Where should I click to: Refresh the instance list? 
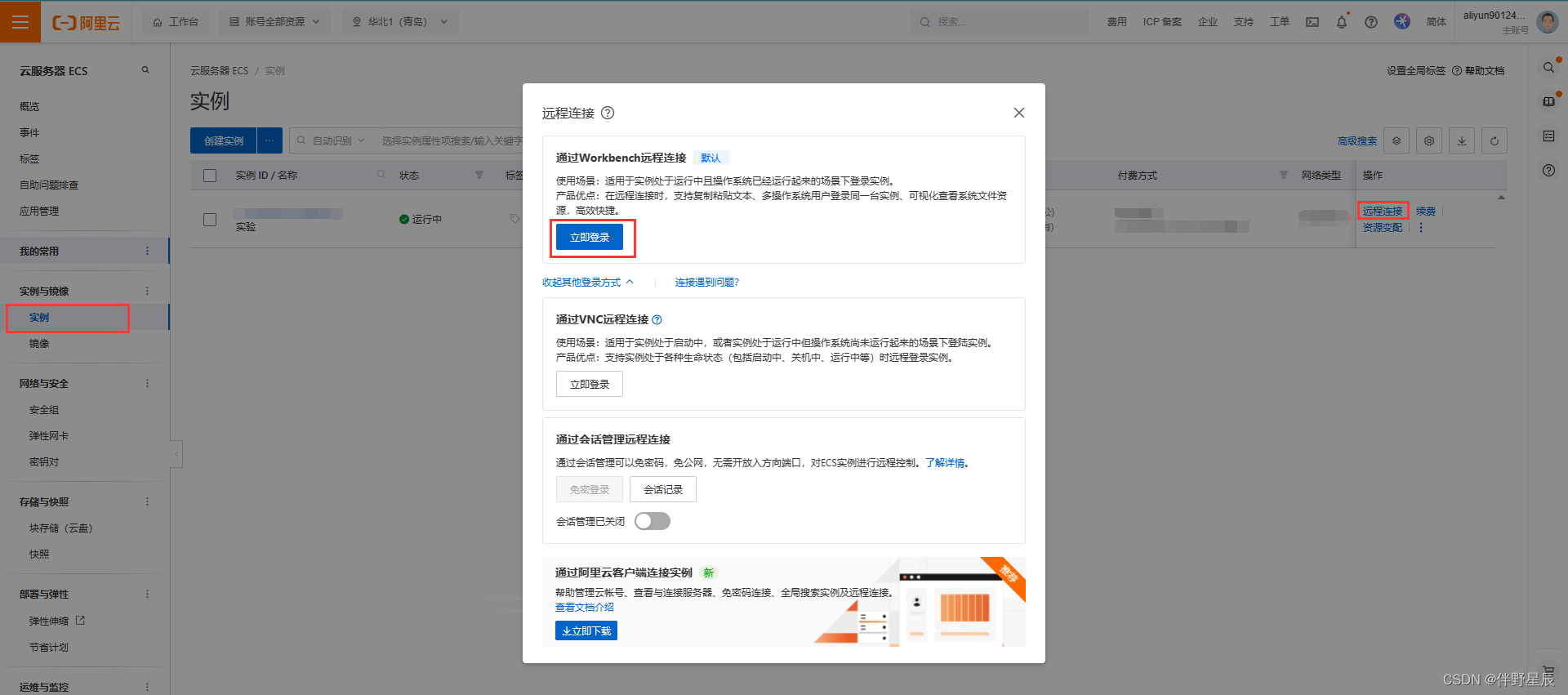click(1494, 140)
